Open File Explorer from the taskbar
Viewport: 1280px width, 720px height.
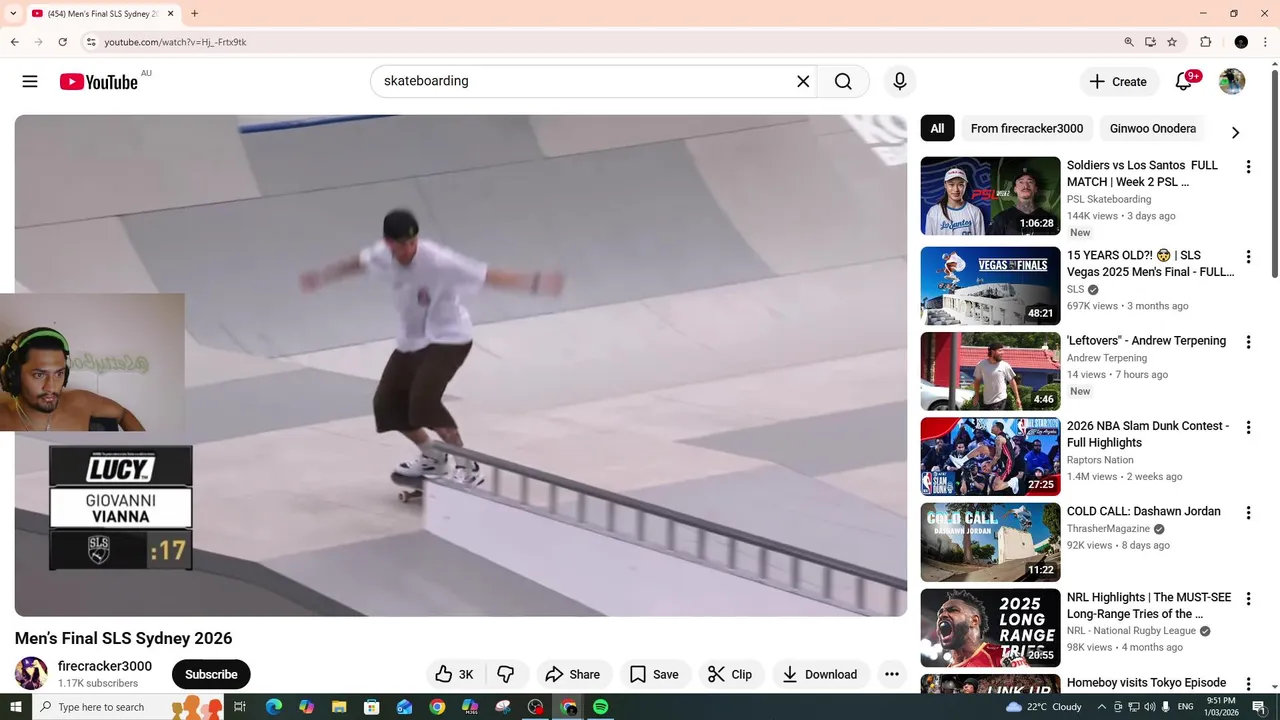pyautogui.click(x=339, y=707)
